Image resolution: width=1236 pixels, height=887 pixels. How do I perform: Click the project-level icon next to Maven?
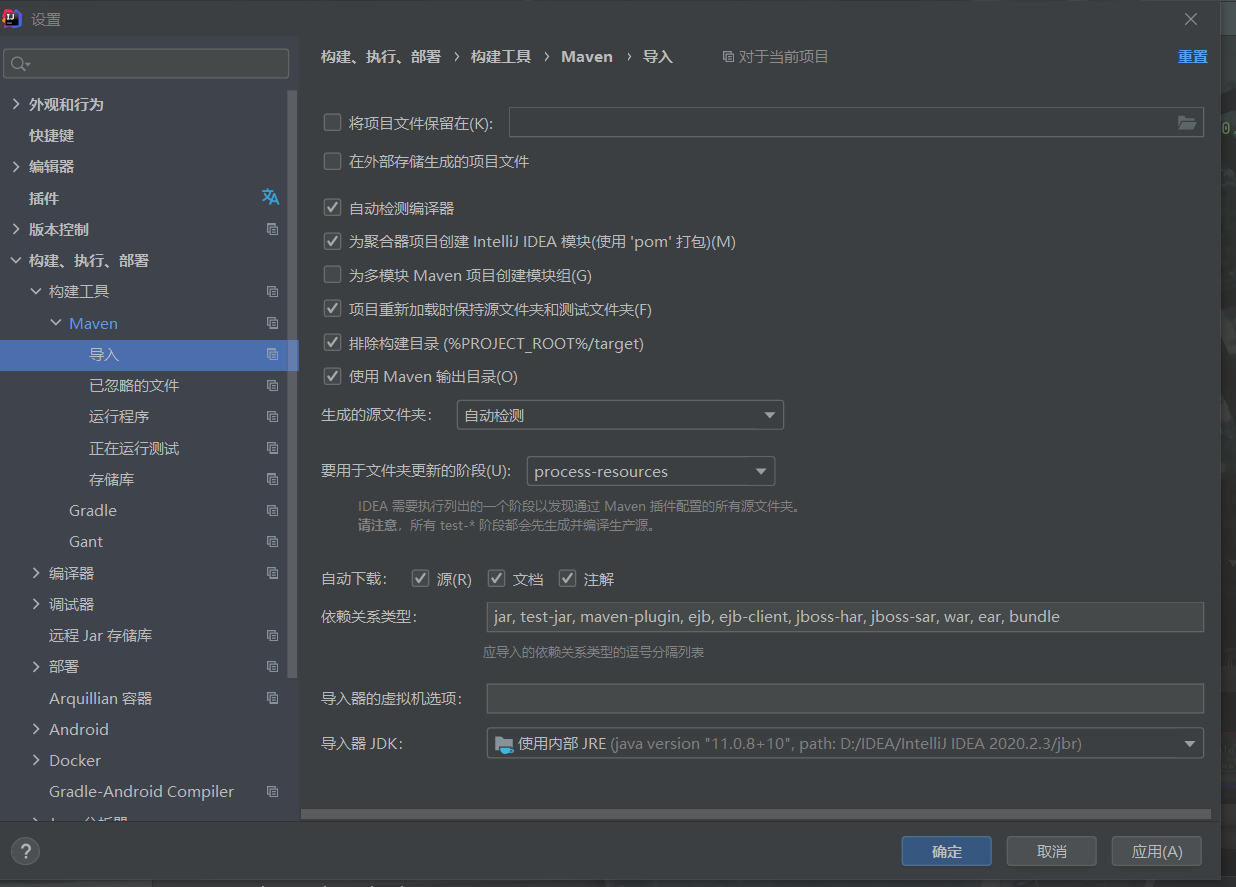coord(272,323)
